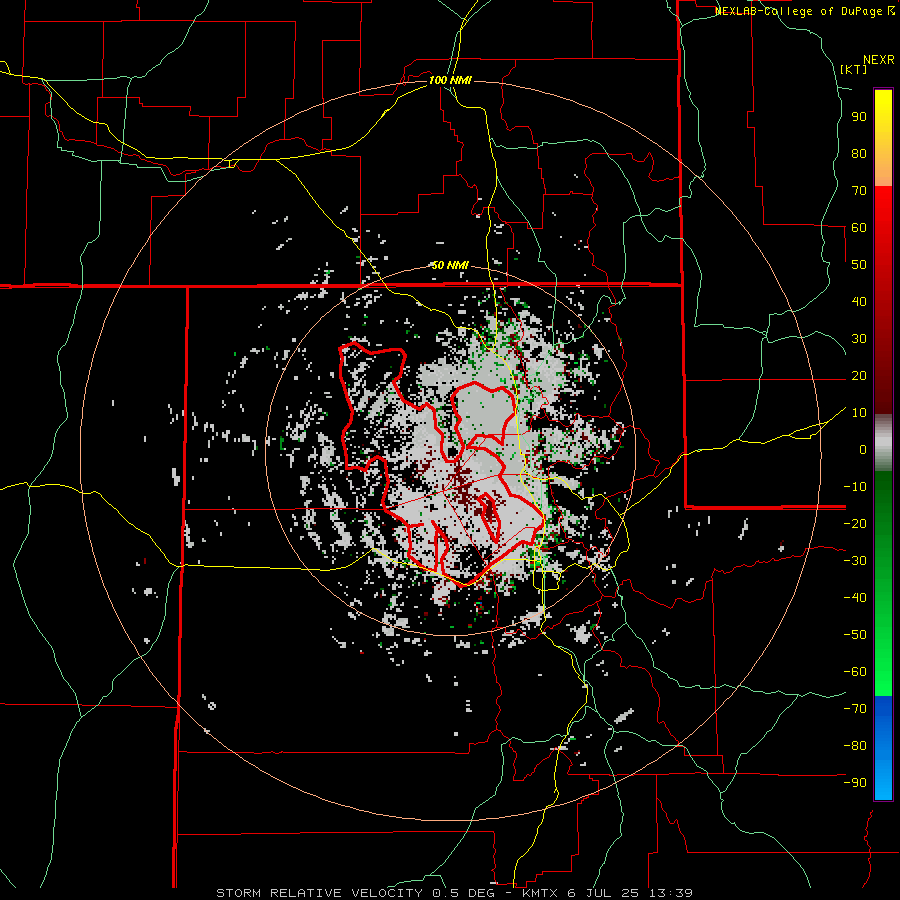Click the NEXR label above color bar

pos(879,60)
